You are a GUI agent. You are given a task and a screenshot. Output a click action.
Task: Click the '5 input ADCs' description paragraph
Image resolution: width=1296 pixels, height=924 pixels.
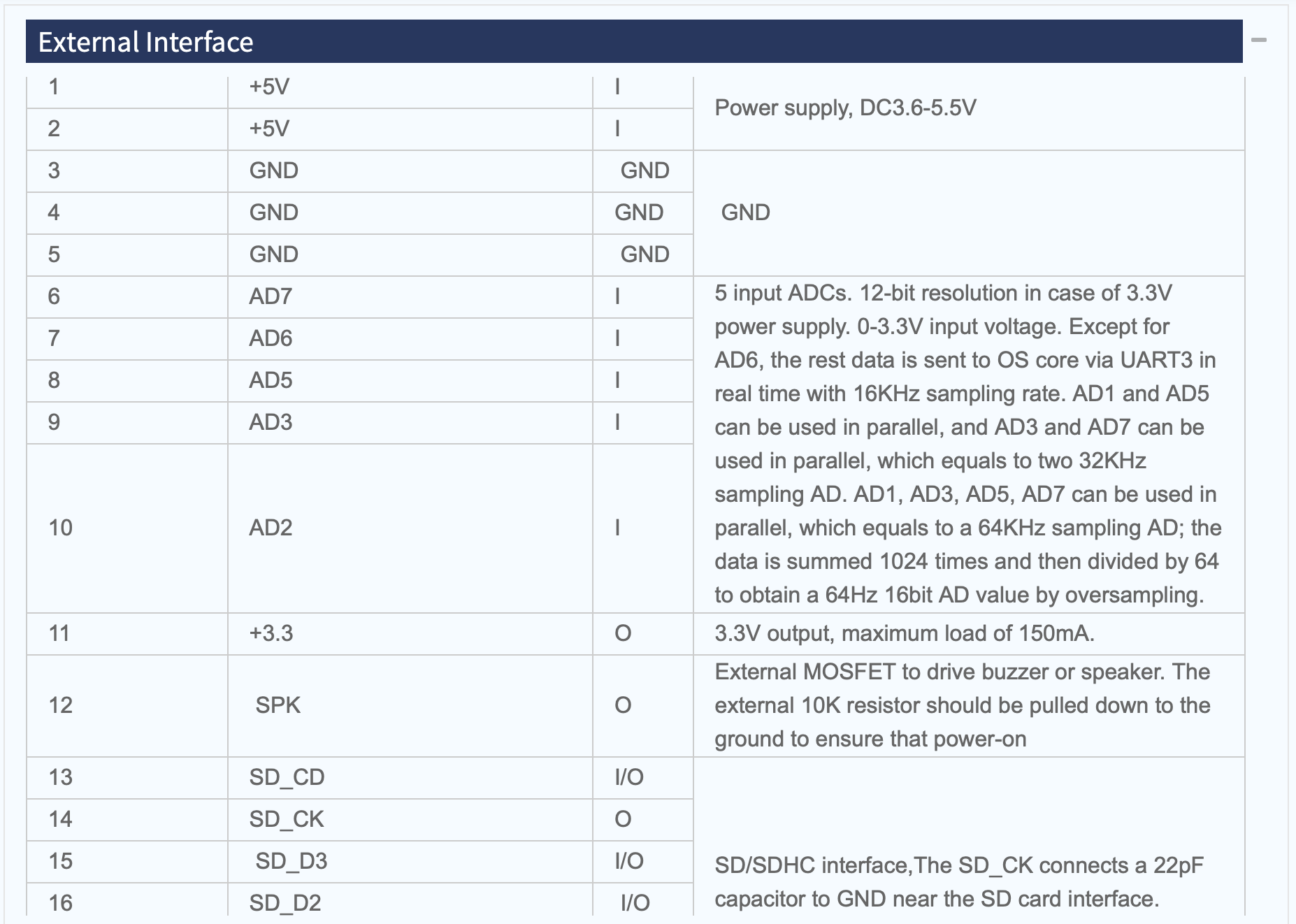[x=967, y=444]
